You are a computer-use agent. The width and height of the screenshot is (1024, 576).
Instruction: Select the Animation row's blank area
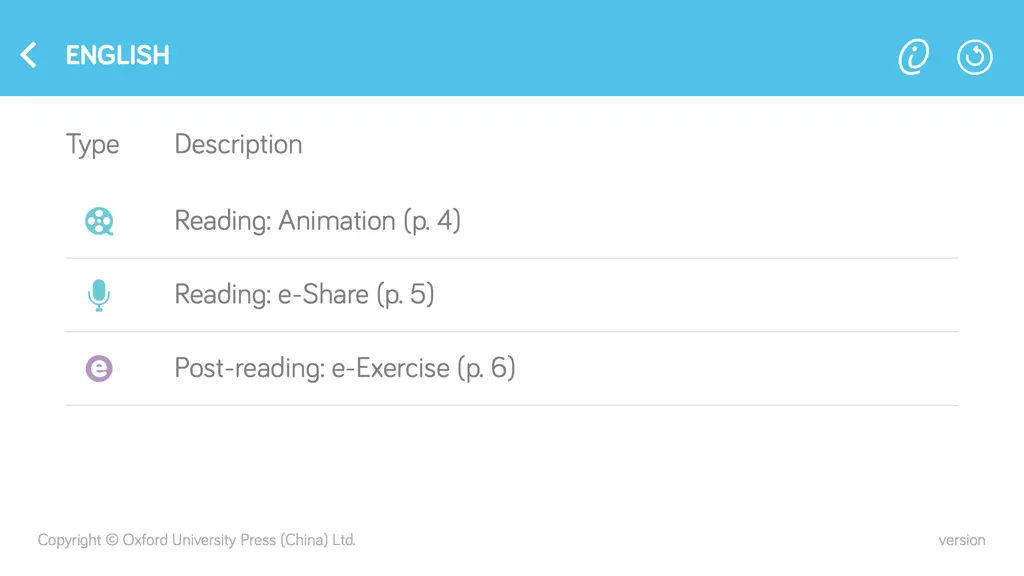pyautogui.click(x=709, y=221)
